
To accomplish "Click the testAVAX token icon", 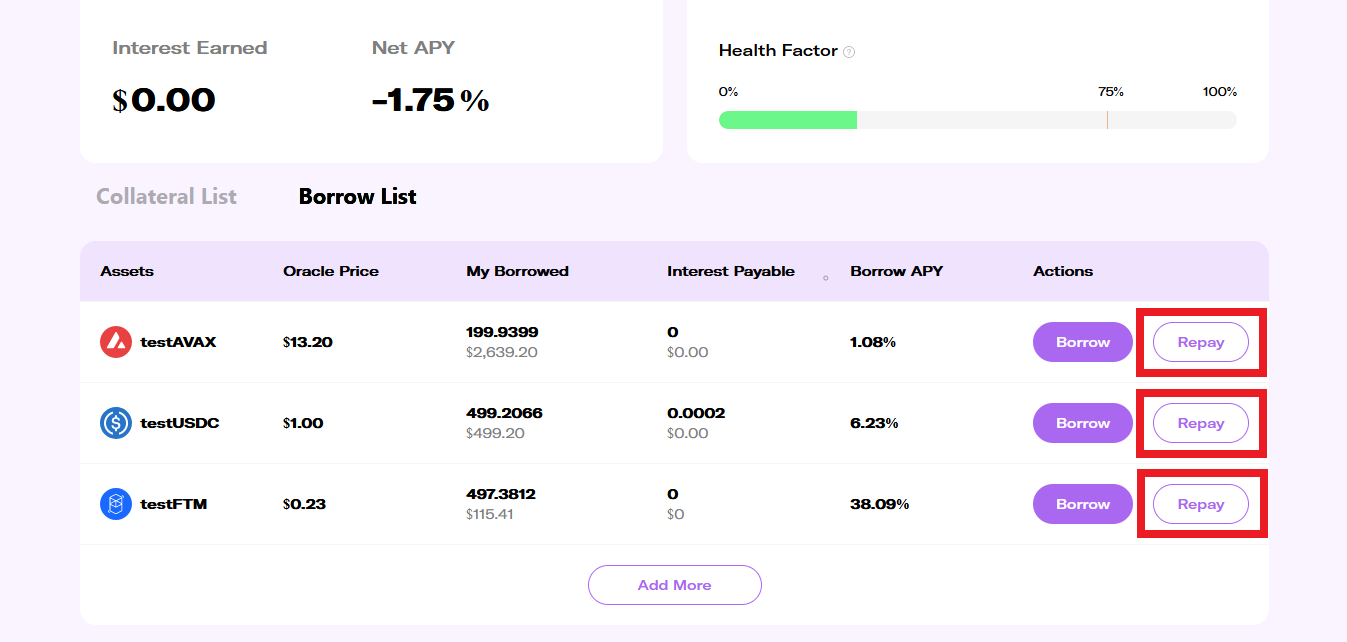I will click(116, 342).
